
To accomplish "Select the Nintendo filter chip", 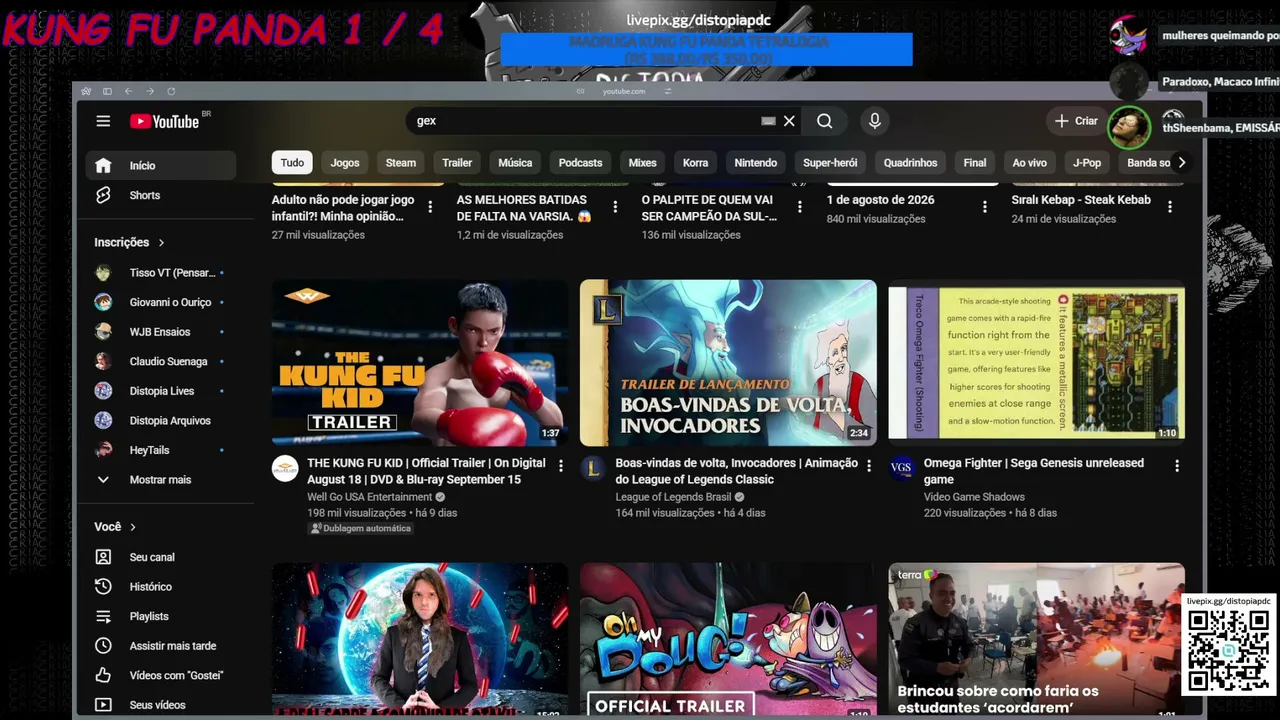I will click(756, 163).
